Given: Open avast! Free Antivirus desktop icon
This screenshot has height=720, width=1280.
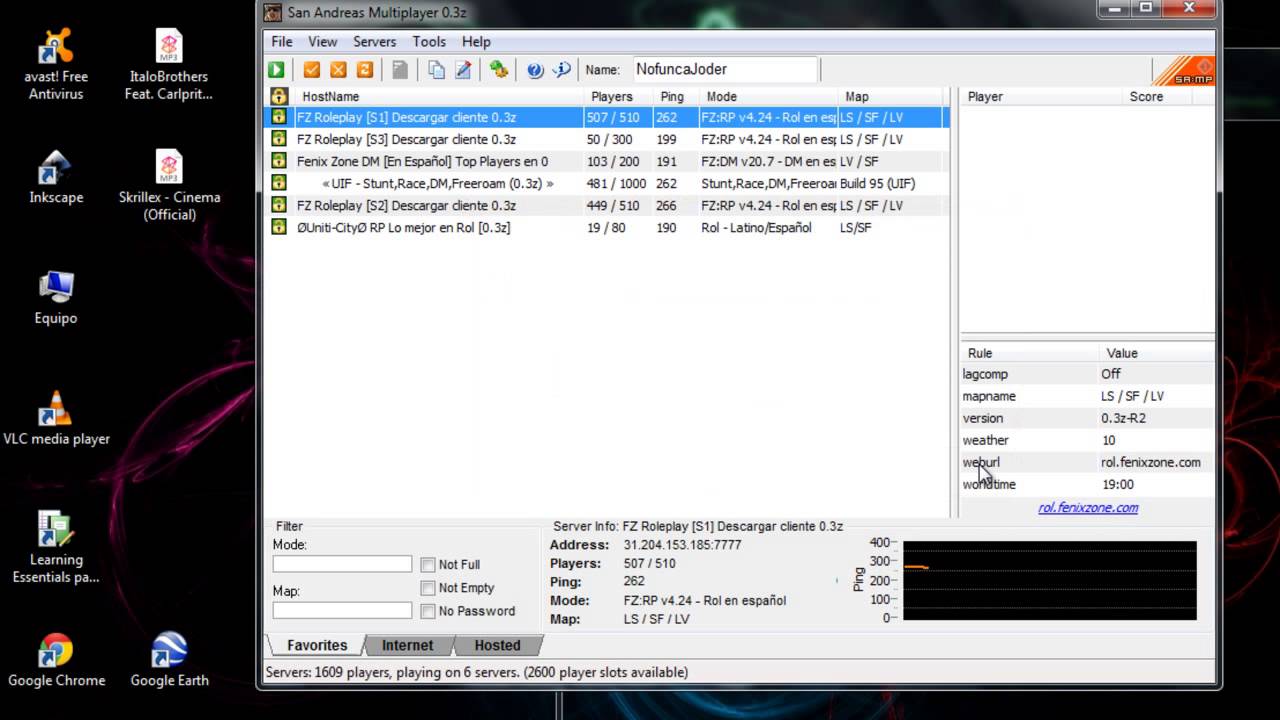Looking at the screenshot, I should click(56, 64).
